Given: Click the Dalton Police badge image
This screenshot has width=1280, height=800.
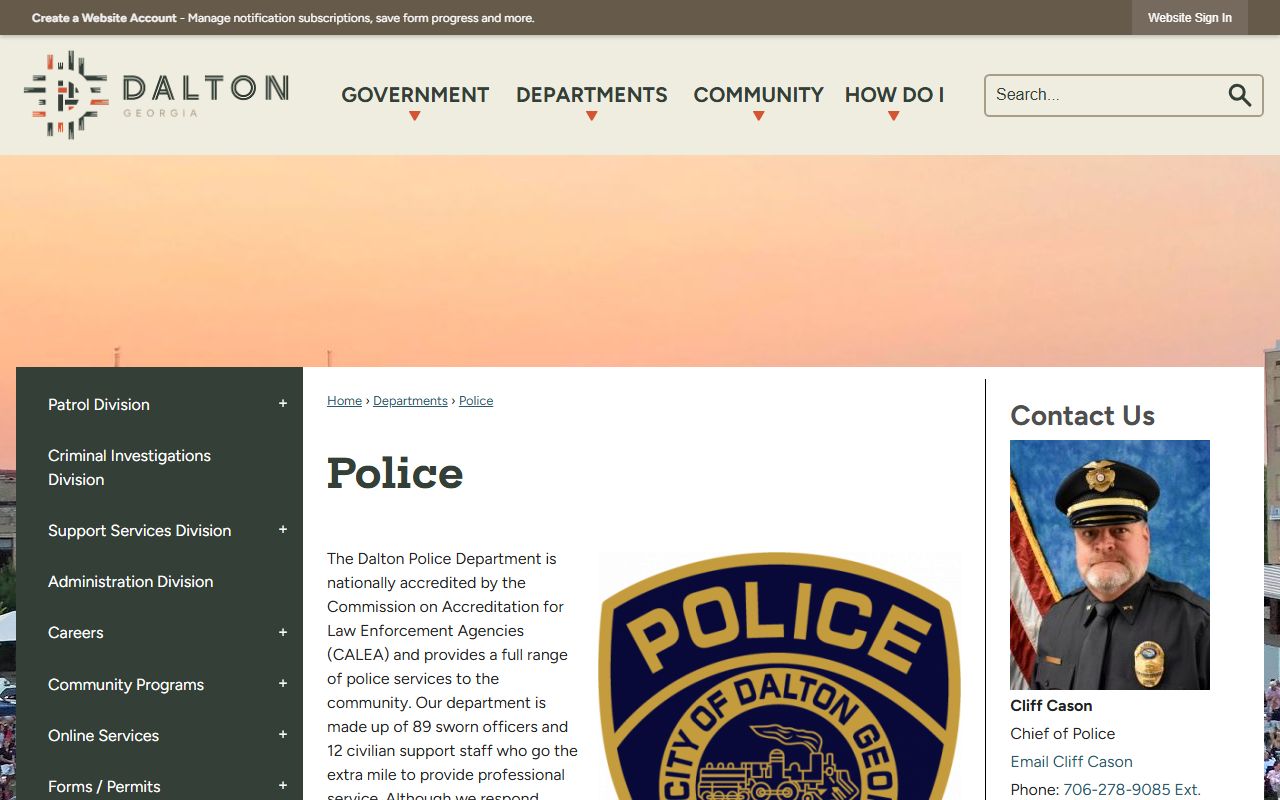Looking at the screenshot, I should point(779,676).
